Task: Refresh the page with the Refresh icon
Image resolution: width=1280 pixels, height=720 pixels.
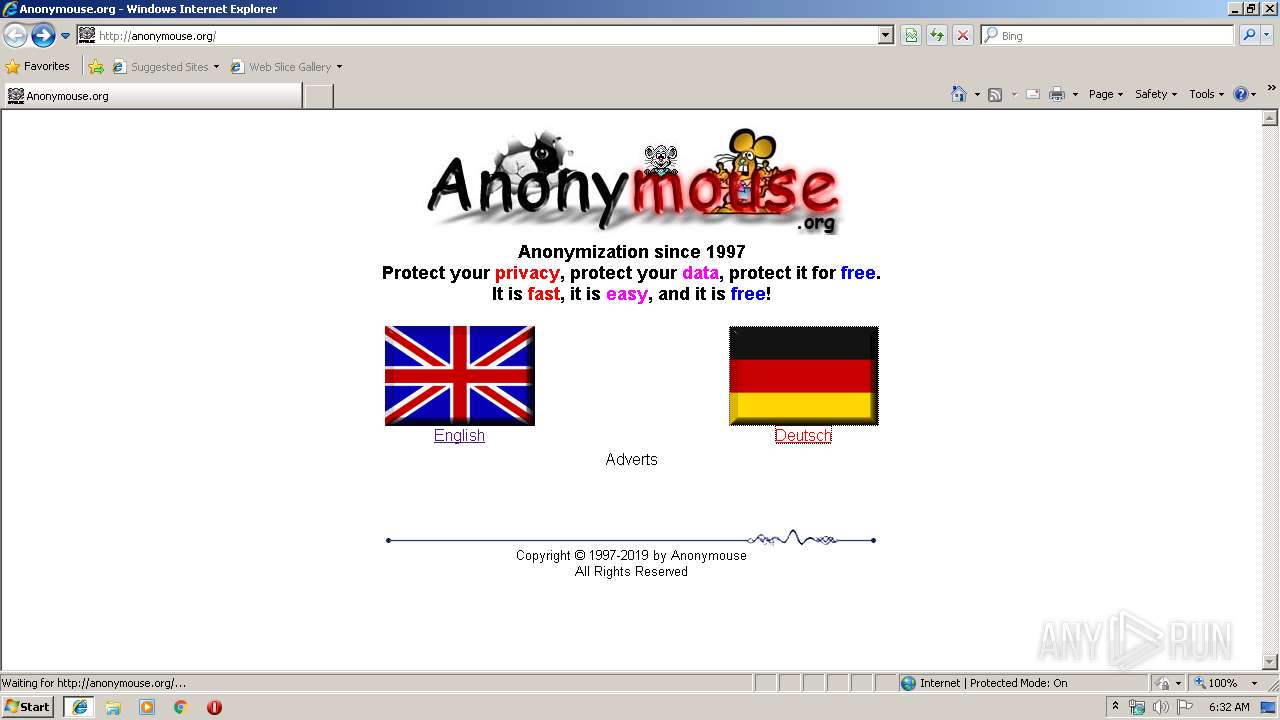Action: pyautogui.click(x=937, y=36)
